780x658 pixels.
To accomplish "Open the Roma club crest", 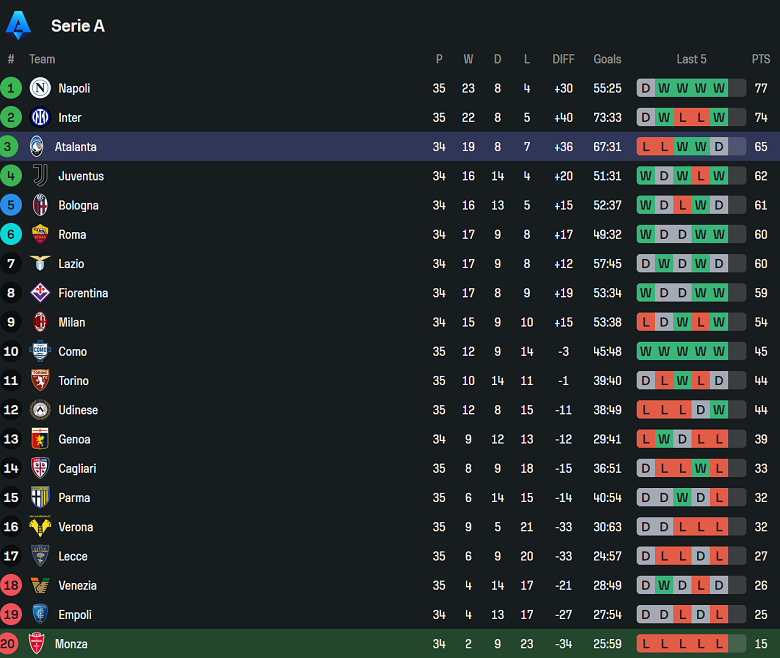I will (x=40, y=234).
